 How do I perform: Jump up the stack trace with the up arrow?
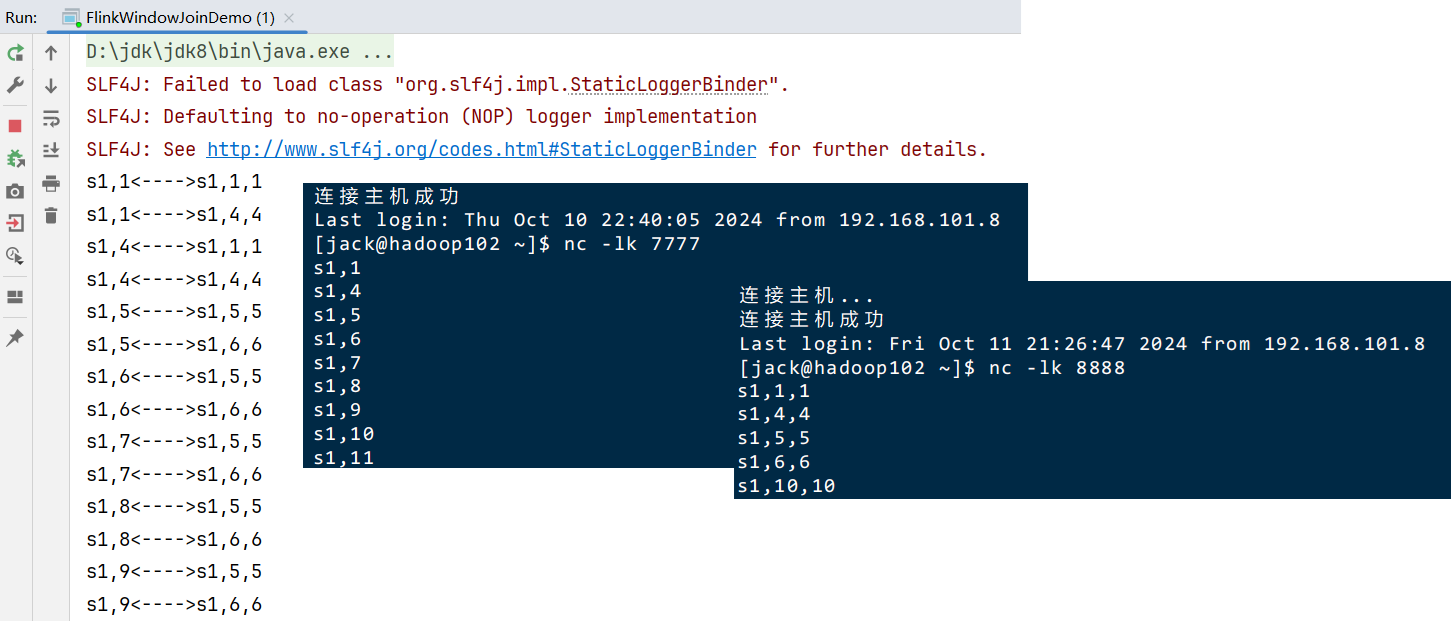(51, 53)
